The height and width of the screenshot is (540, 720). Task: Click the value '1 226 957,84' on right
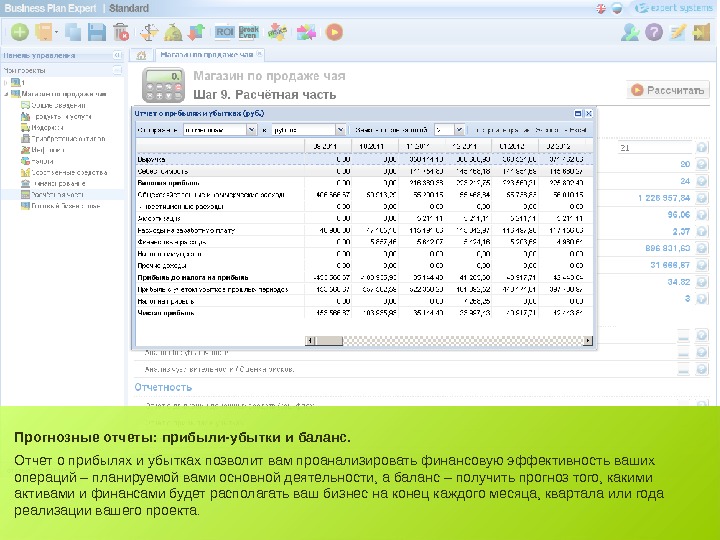(664, 198)
